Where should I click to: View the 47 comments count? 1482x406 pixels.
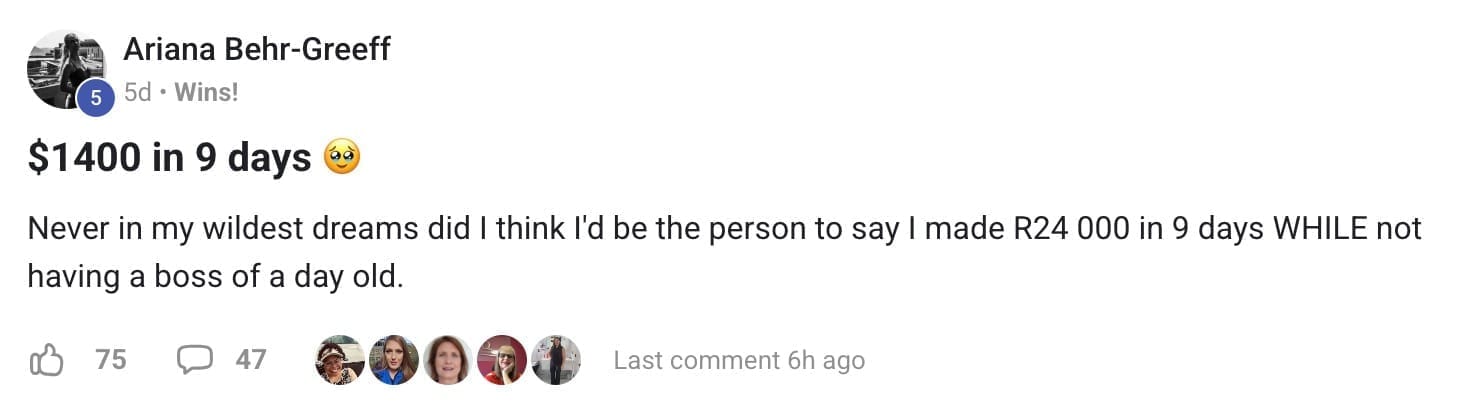[251, 360]
